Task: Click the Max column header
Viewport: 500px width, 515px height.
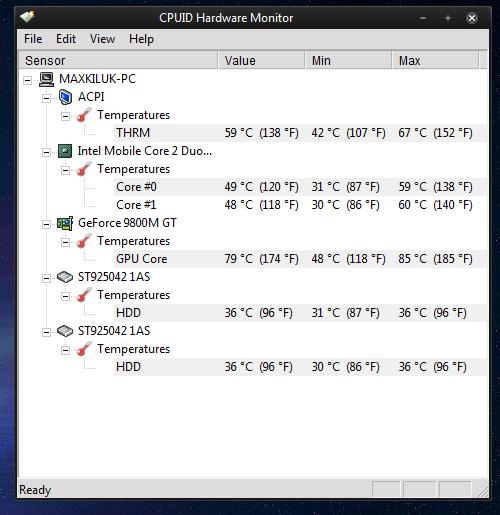Action: point(435,60)
